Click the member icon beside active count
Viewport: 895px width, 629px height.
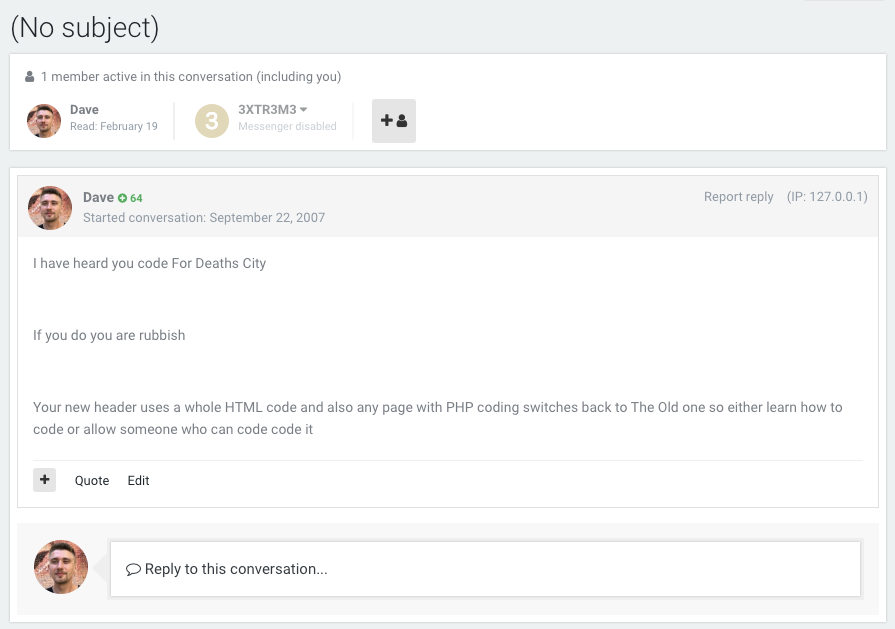(30, 77)
